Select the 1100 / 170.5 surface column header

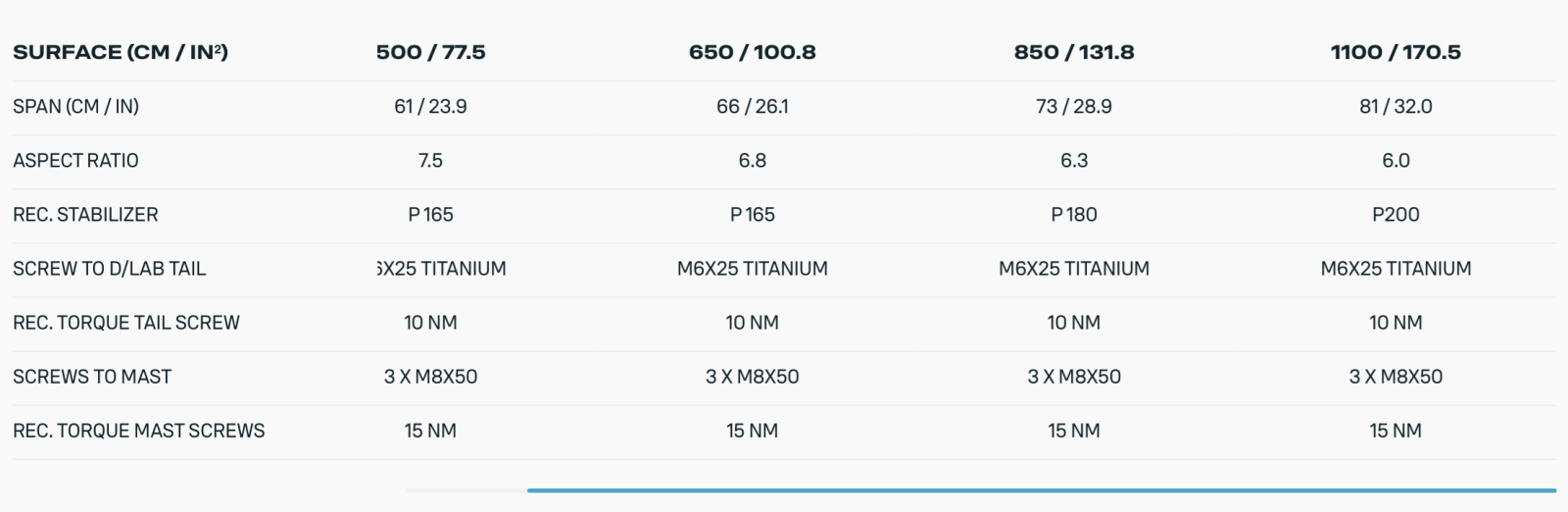(x=1395, y=52)
